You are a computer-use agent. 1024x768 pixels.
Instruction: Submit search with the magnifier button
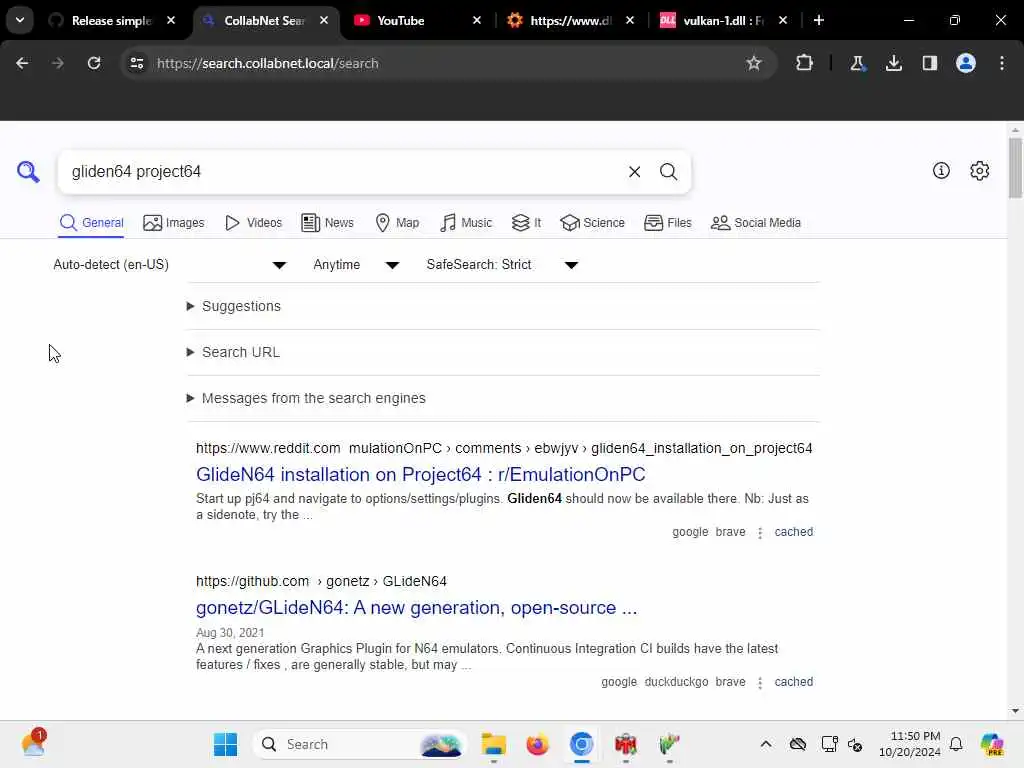(x=668, y=172)
